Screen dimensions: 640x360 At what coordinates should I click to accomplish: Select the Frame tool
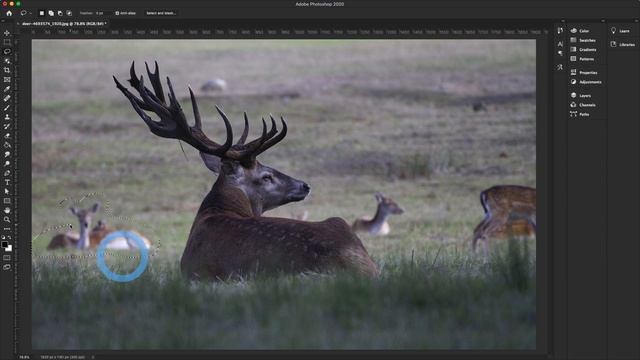pos(7,80)
